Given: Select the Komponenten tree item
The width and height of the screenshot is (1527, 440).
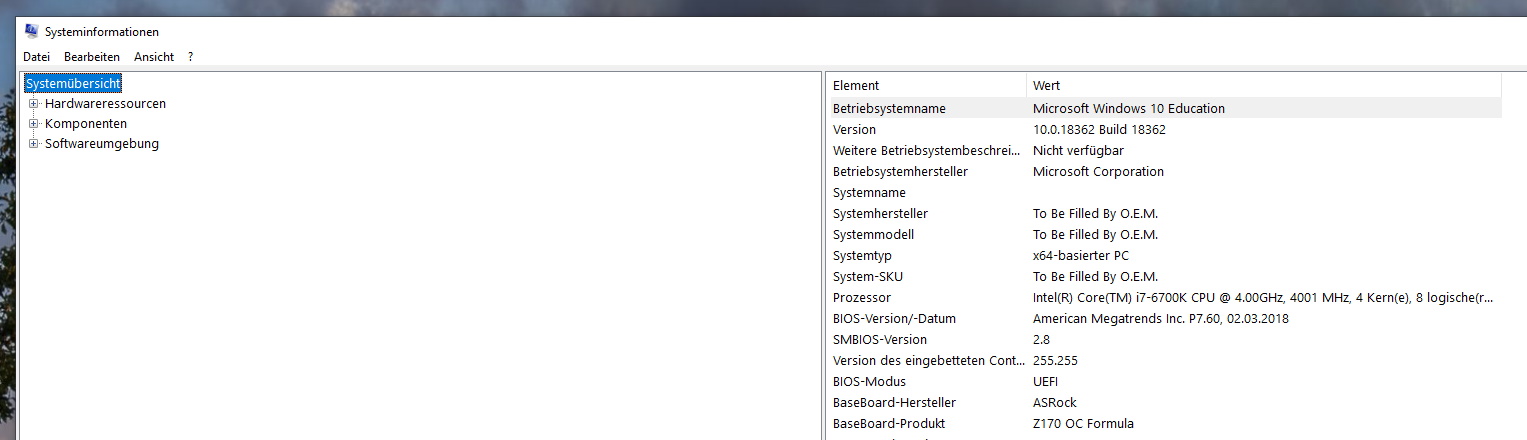Looking at the screenshot, I should [86, 123].
